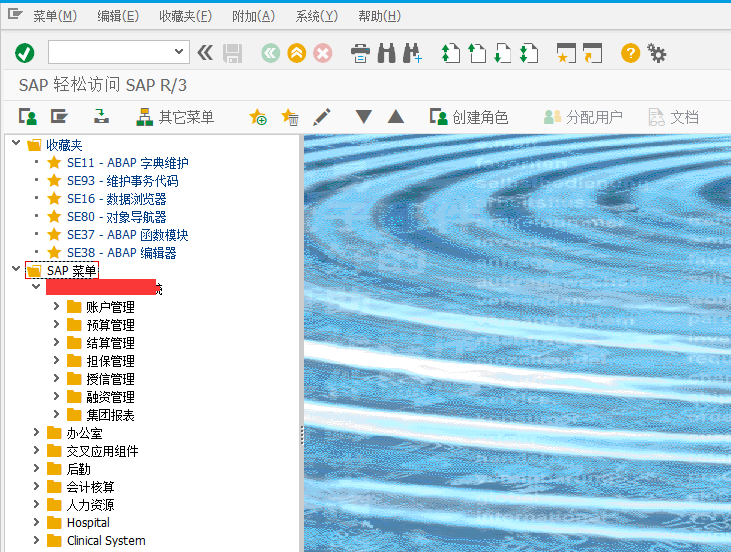This screenshot has height=552, width=731.
Task: Click the window system menu icon at top-left
Action: 15,15
